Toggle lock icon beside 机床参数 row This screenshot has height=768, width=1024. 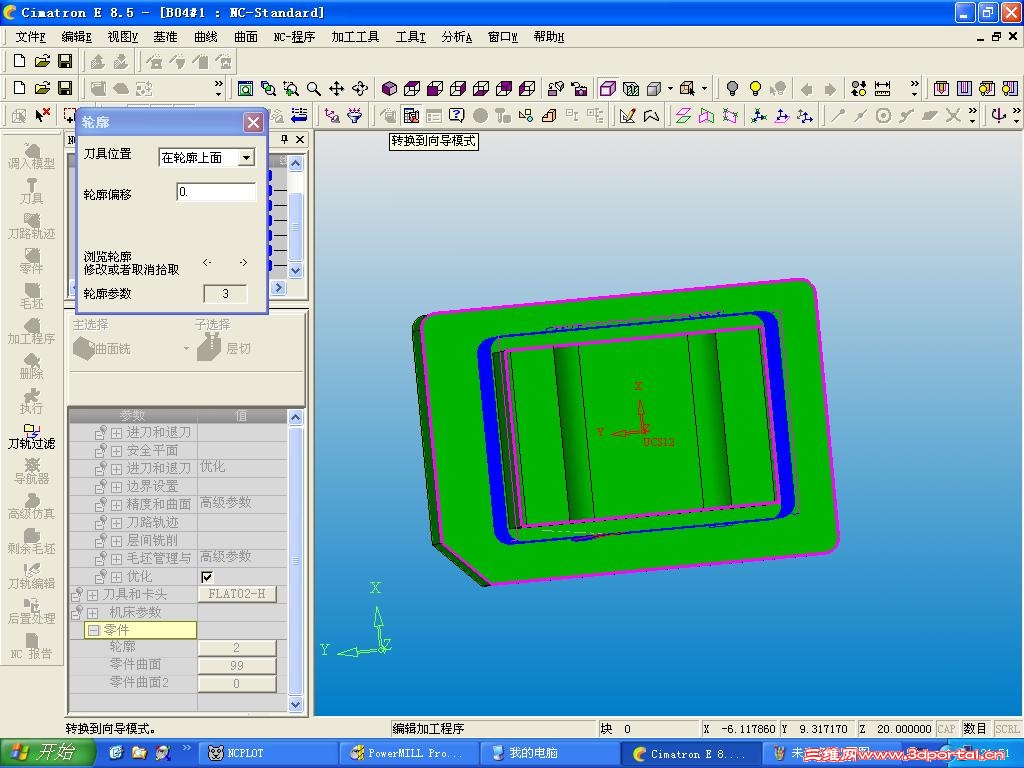click(x=77, y=613)
